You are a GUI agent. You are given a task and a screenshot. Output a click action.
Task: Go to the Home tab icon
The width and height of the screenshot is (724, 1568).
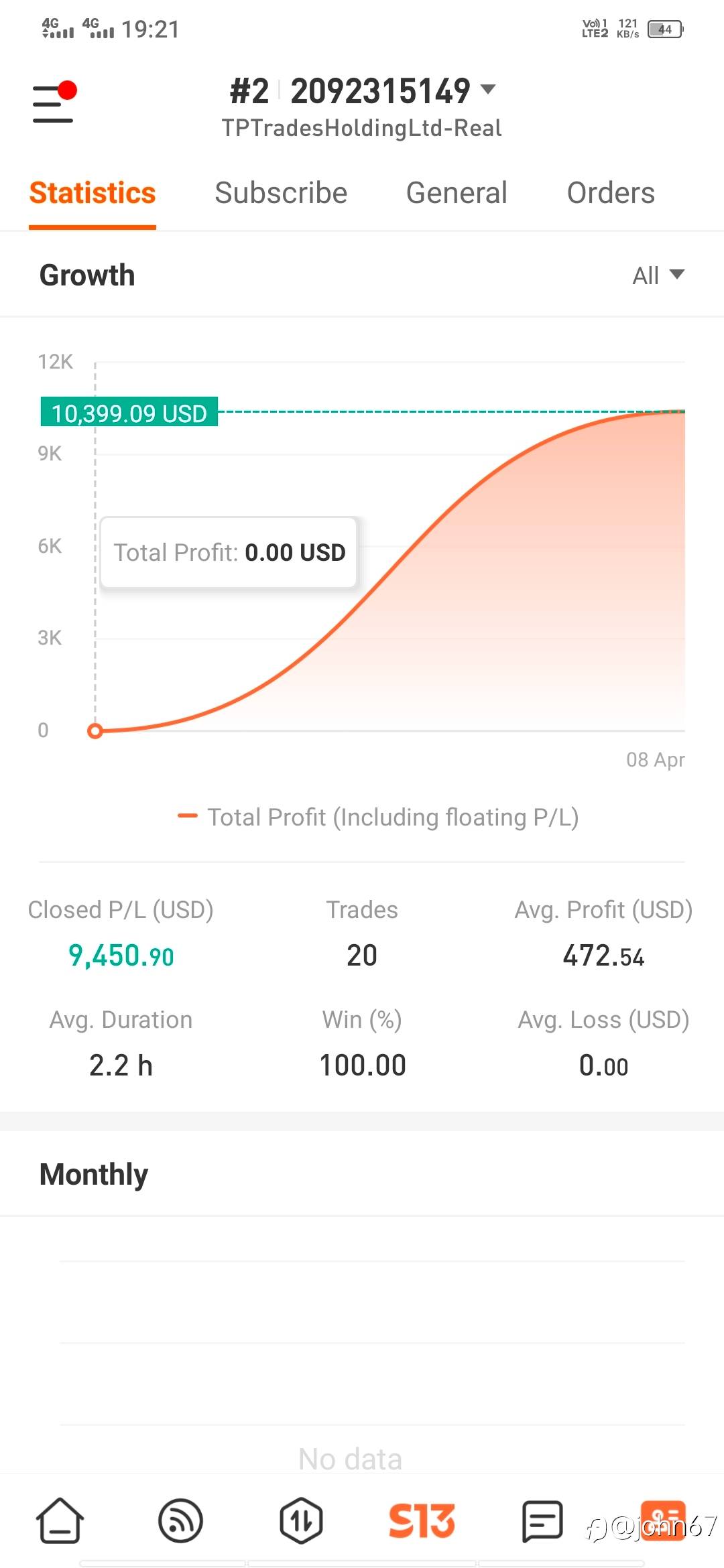tap(60, 1520)
